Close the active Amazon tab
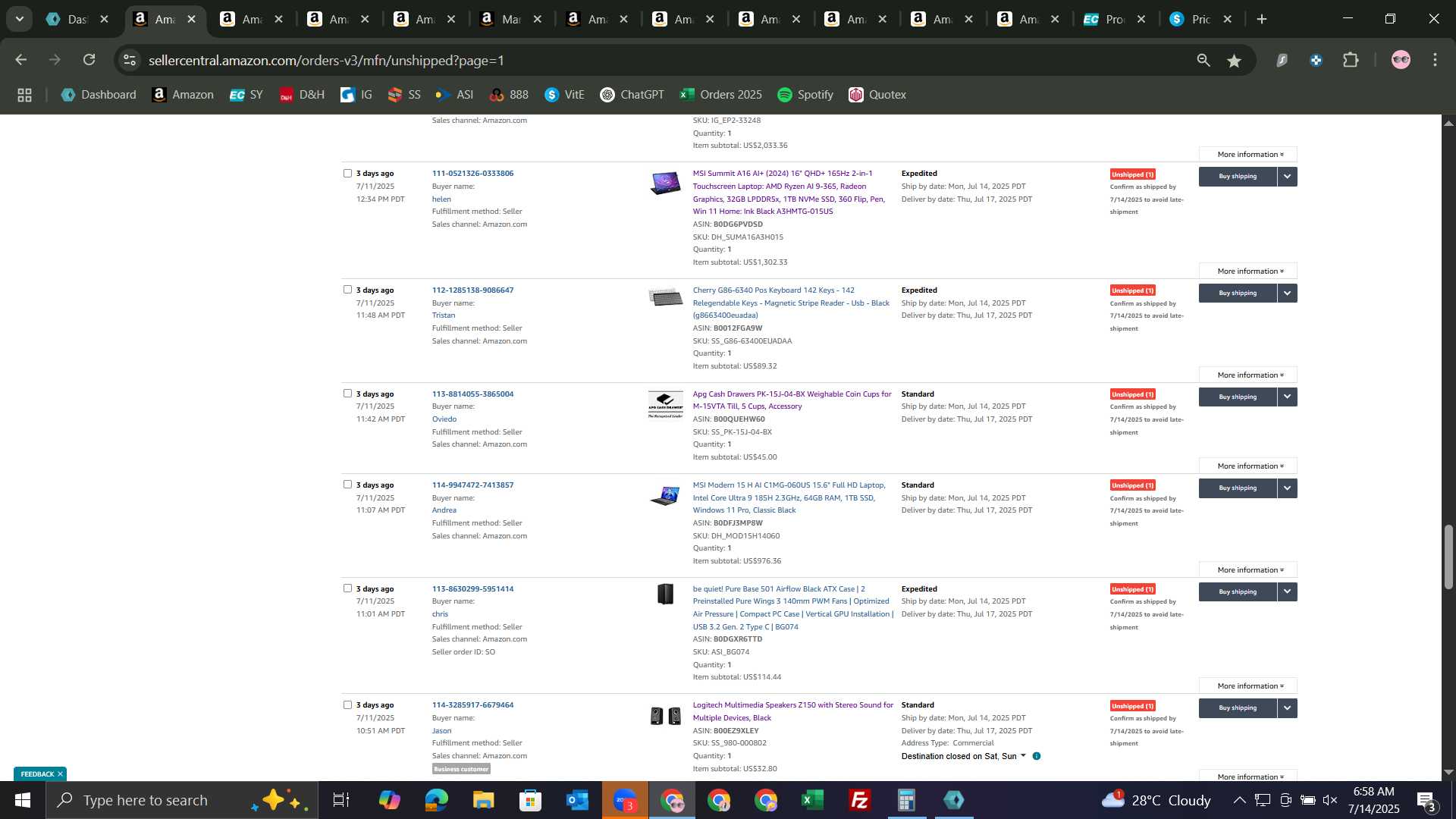Image resolution: width=1456 pixels, height=819 pixels. (x=192, y=20)
